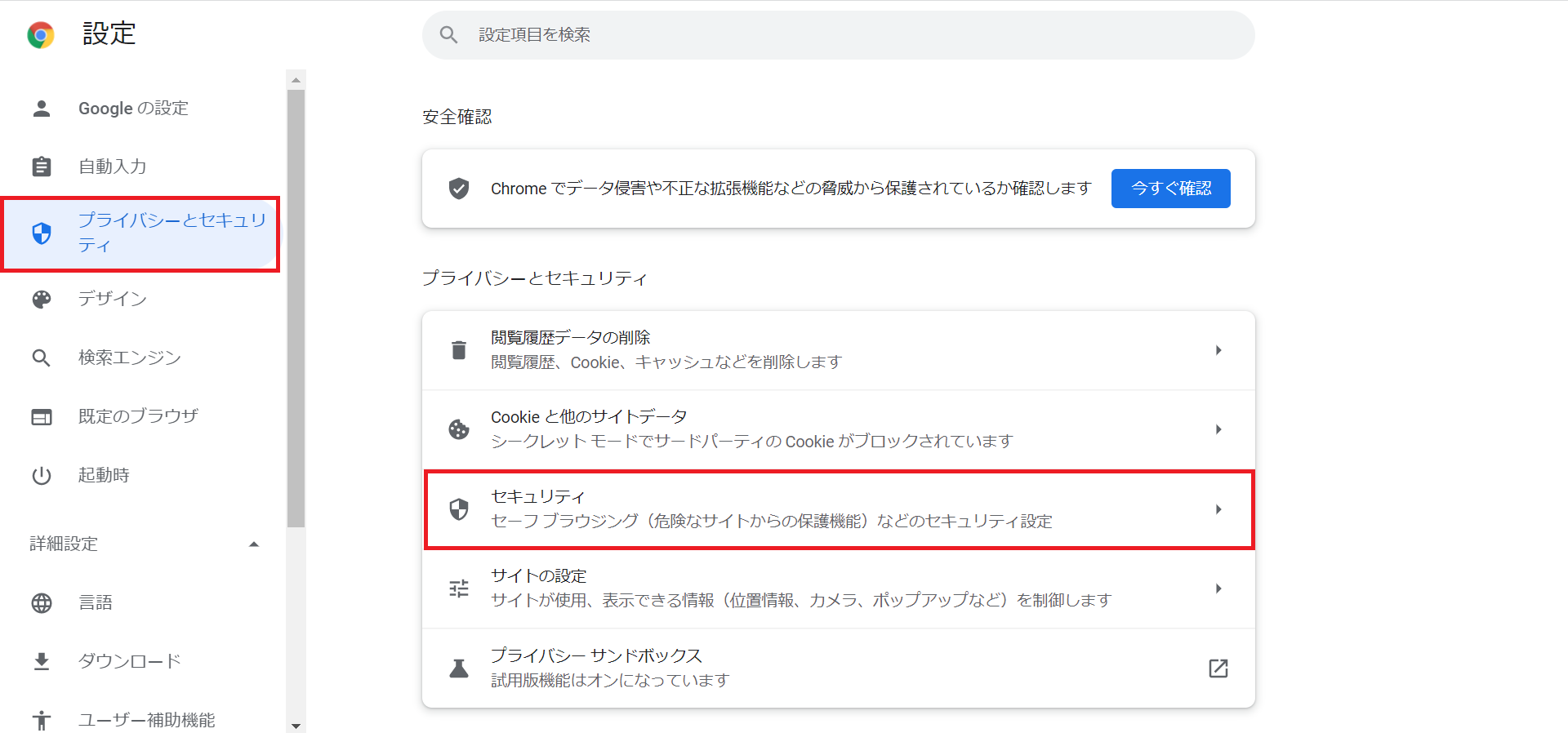Screen dimensions: 1568x733
Task: Click external link icon on プライバシー サンドボックス row
Action: (x=1218, y=669)
